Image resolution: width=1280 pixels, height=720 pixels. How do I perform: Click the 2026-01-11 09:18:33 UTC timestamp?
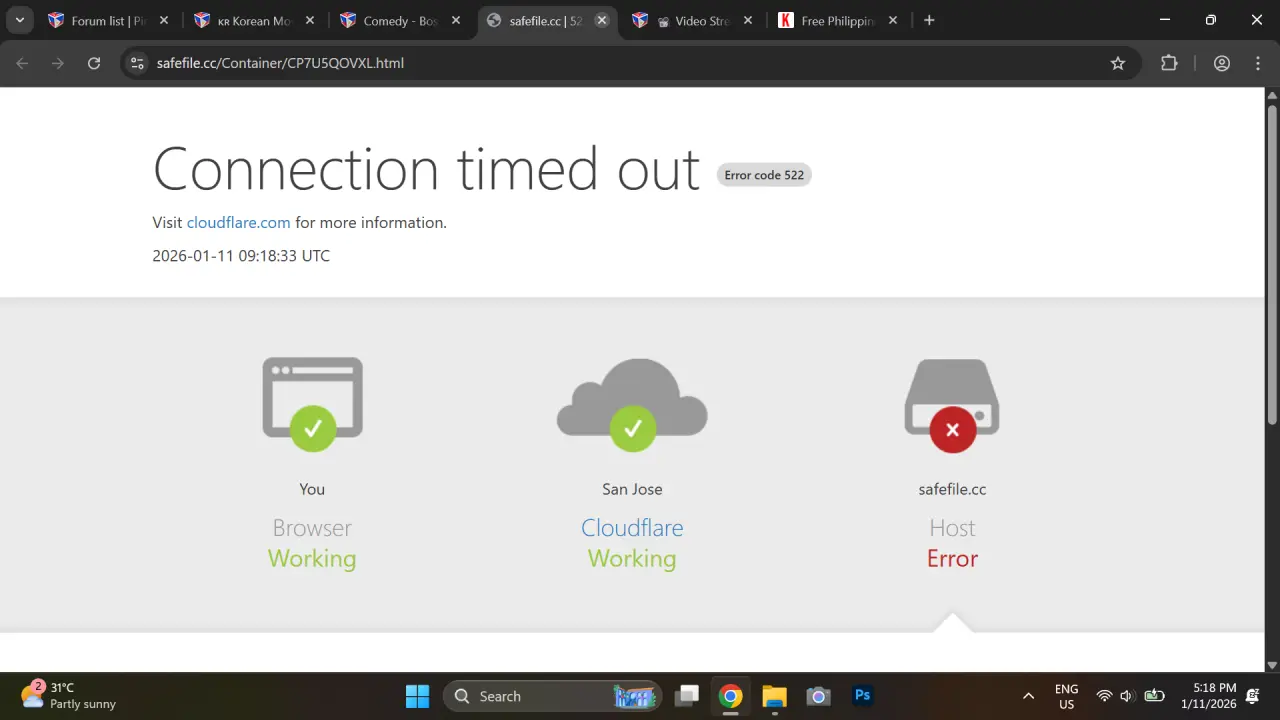pyautogui.click(x=241, y=256)
